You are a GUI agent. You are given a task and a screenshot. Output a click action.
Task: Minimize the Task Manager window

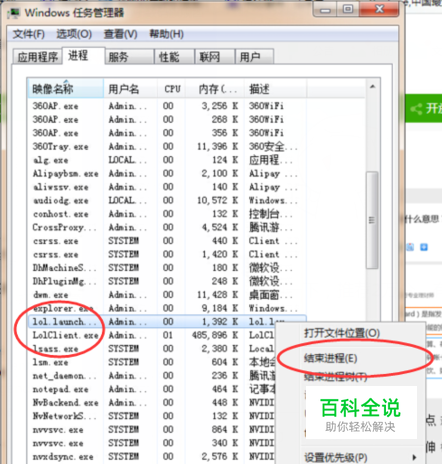click(x=325, y=10)
